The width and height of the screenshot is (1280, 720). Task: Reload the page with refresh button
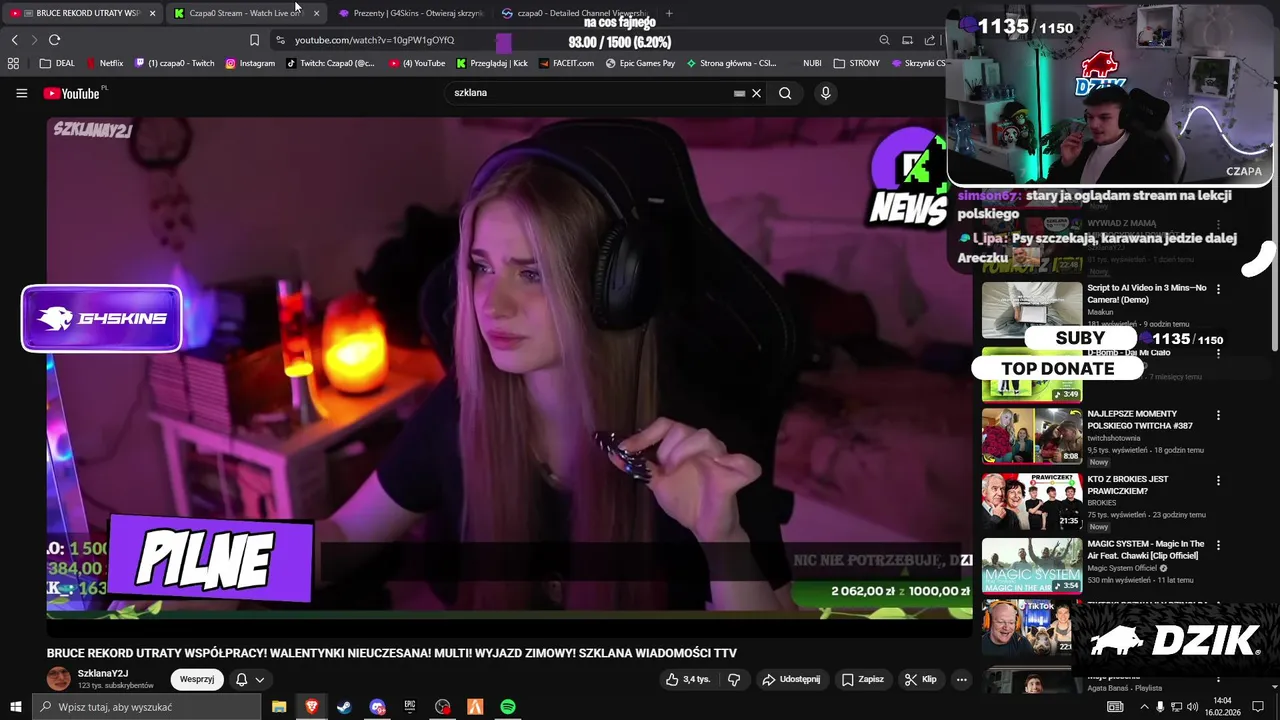[x=54, y=40]
